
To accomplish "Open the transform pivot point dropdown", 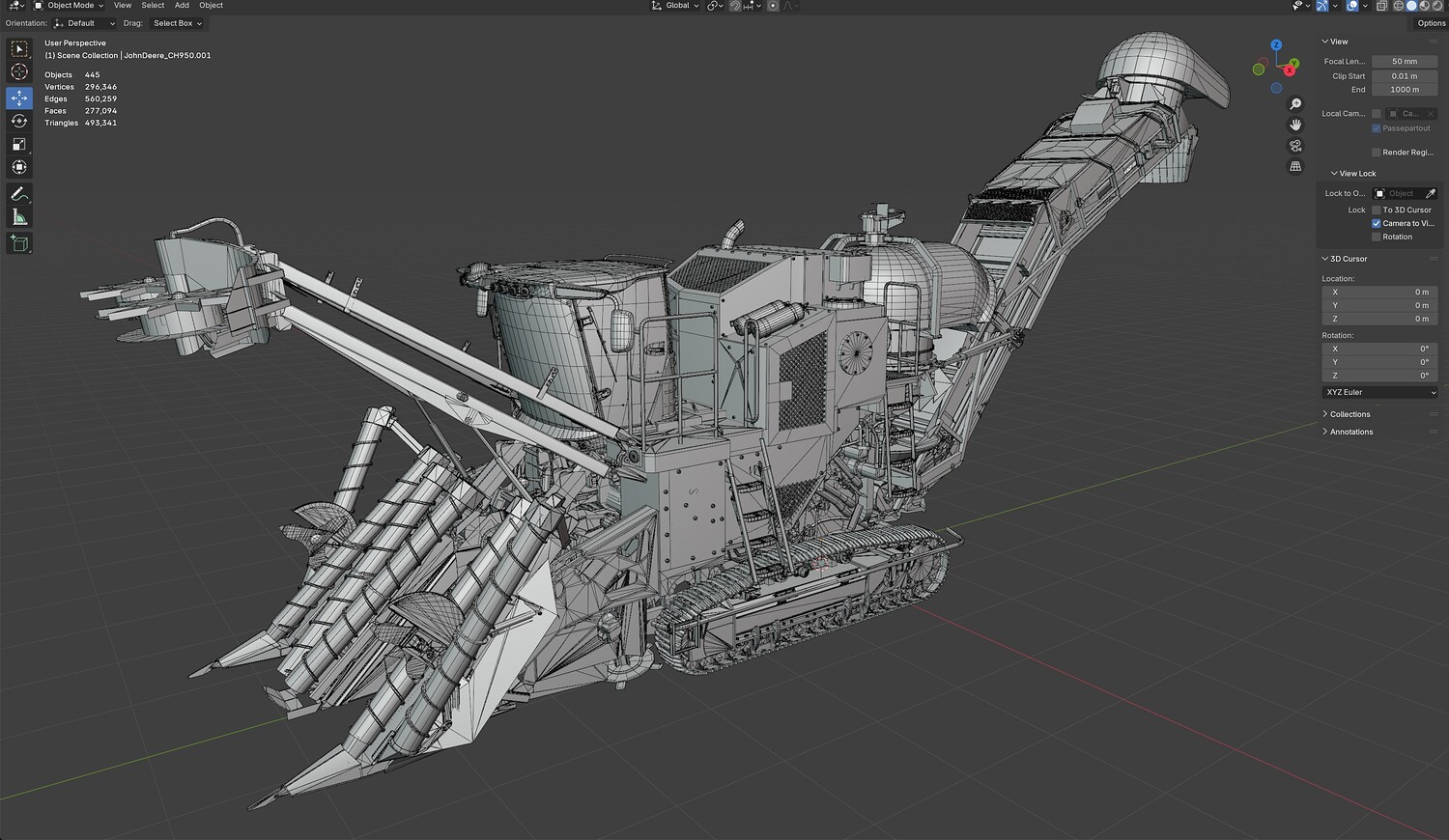I will [x=715, y=6].
